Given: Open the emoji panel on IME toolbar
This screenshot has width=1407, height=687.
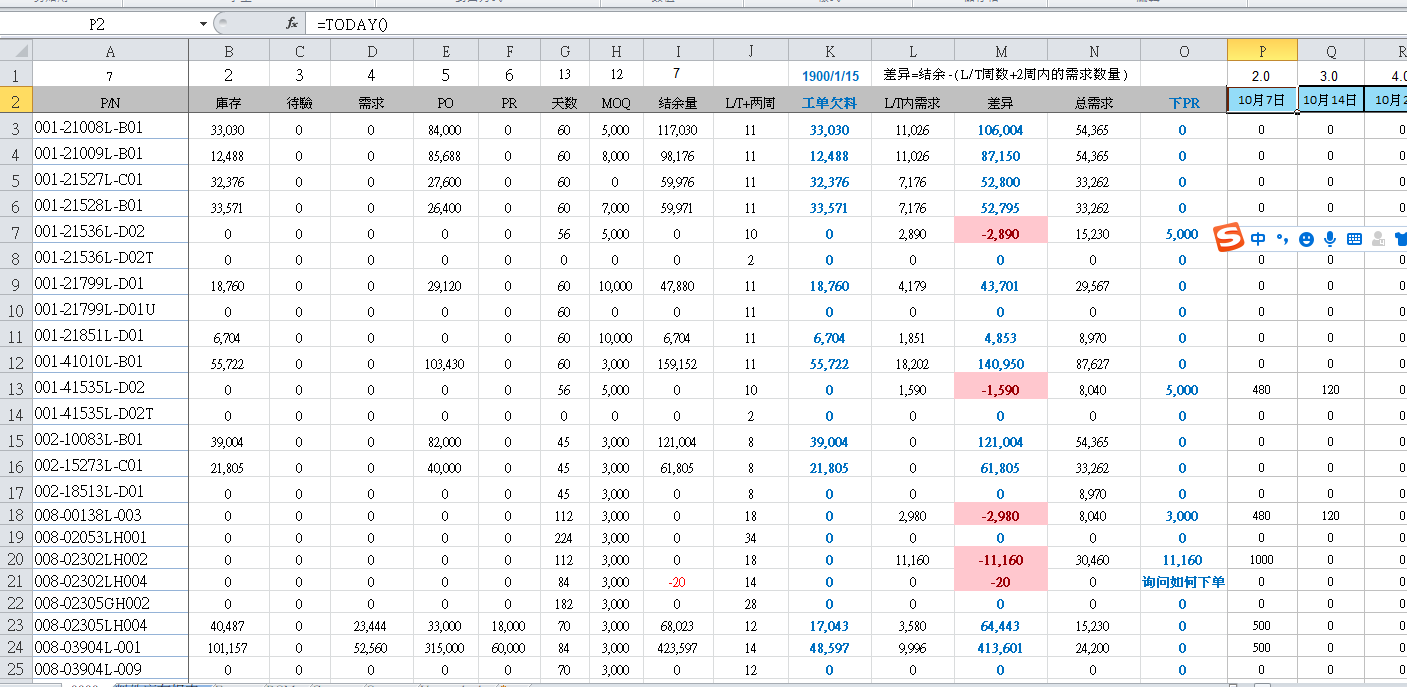Looking at the screenshot, I should [x=1306, y=239].
